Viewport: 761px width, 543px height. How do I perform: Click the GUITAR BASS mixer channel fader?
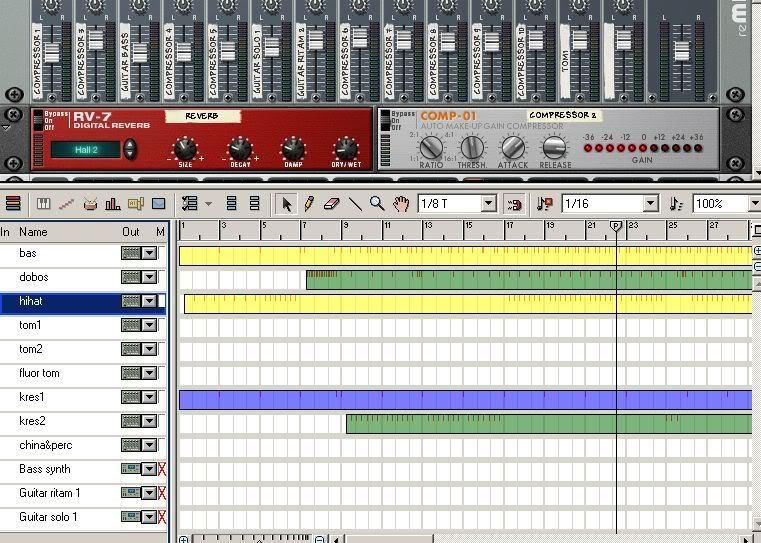pos(140,52)
